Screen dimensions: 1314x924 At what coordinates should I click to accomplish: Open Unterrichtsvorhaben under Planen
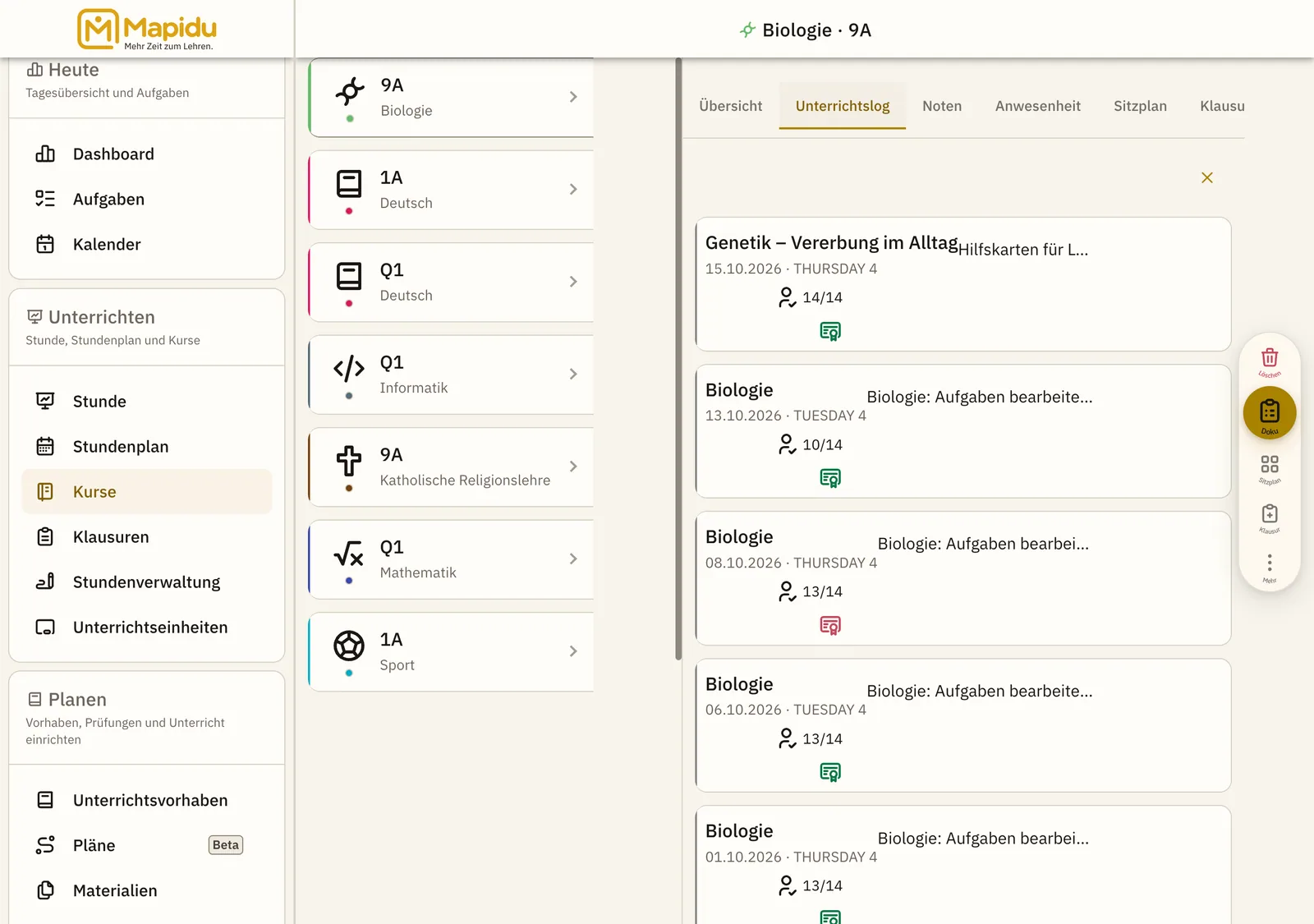[x=147, y=801]
